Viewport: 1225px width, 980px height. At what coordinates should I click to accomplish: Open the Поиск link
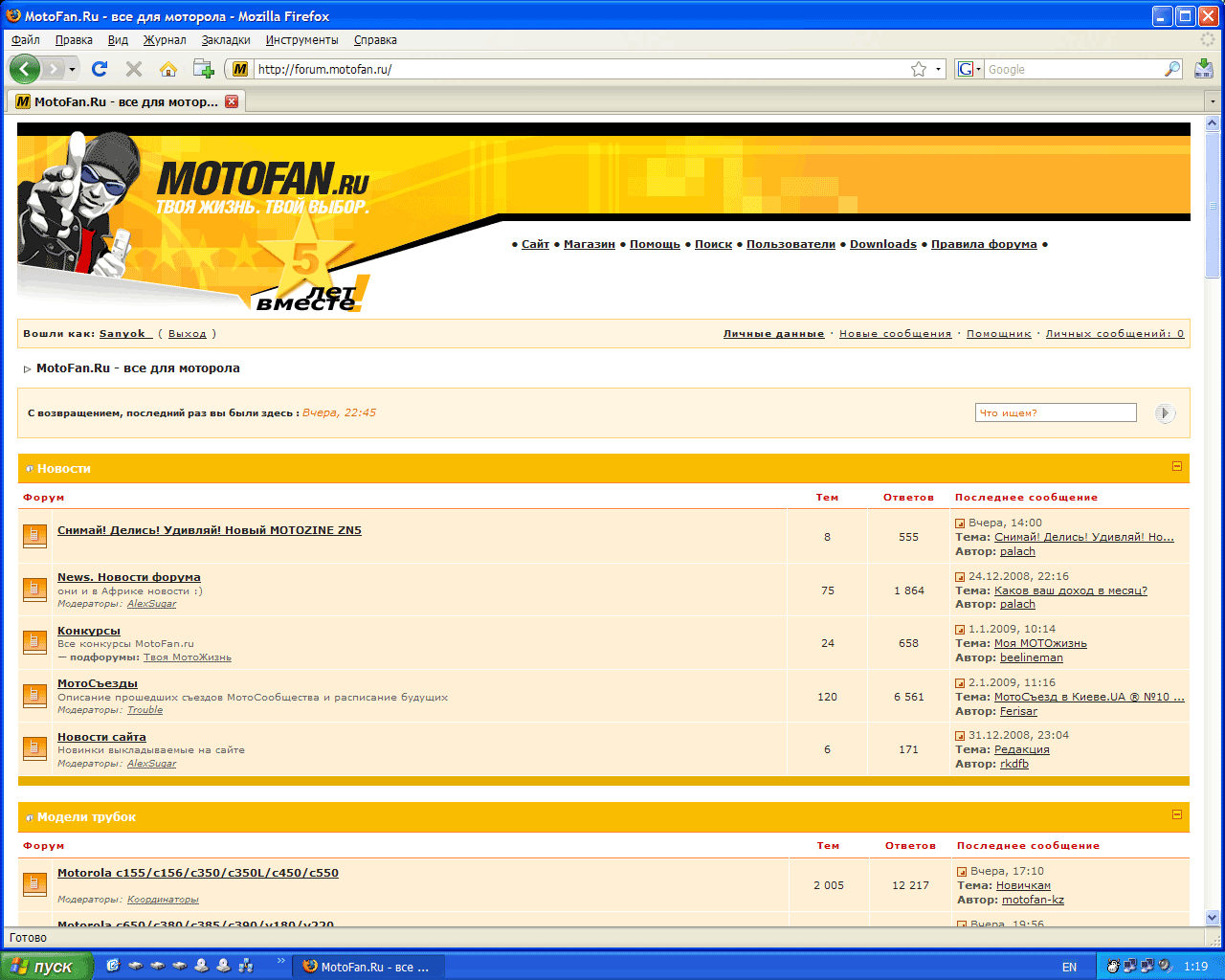[x=713, y=244]
